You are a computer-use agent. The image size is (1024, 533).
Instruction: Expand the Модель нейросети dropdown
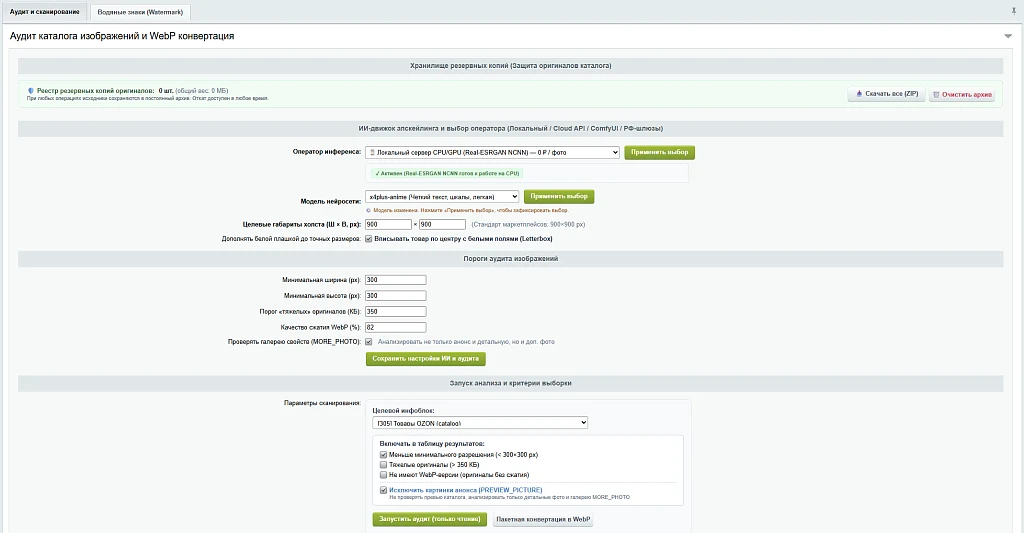pyautogui.click(x=442, y=197)
